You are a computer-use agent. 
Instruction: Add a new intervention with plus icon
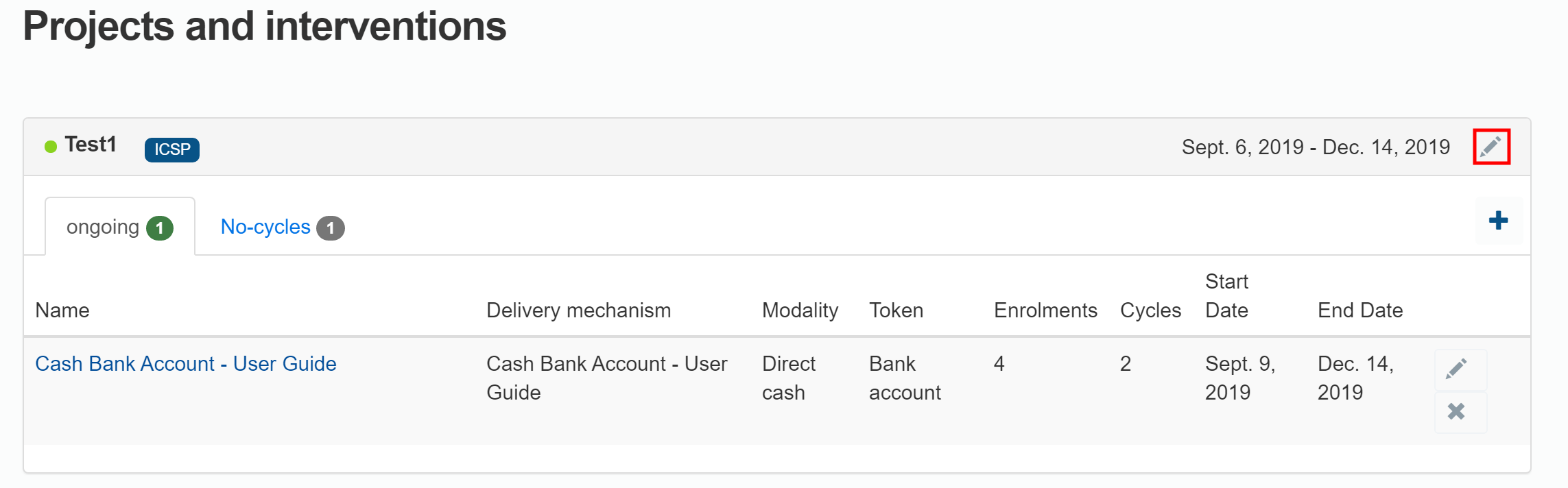point(1498,221)
